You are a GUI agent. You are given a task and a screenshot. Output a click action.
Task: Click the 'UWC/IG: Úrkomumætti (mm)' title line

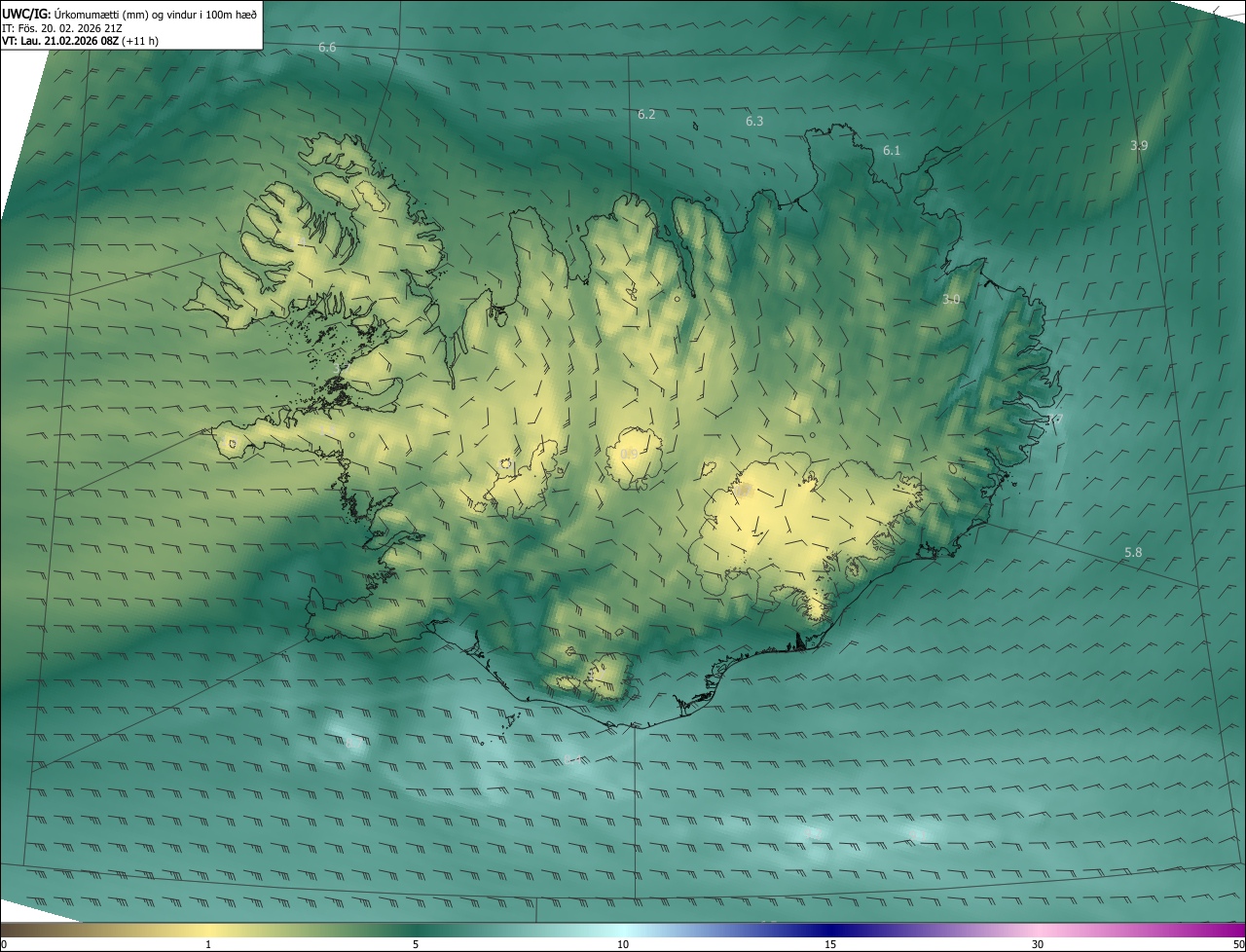tap(130, 14)
